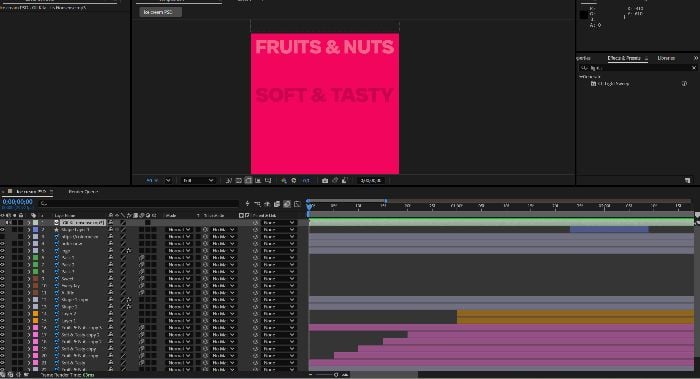Click the reset exposure icon in the viewer
The height and width of the screenshot is (379, 700).
coord(294,180)
